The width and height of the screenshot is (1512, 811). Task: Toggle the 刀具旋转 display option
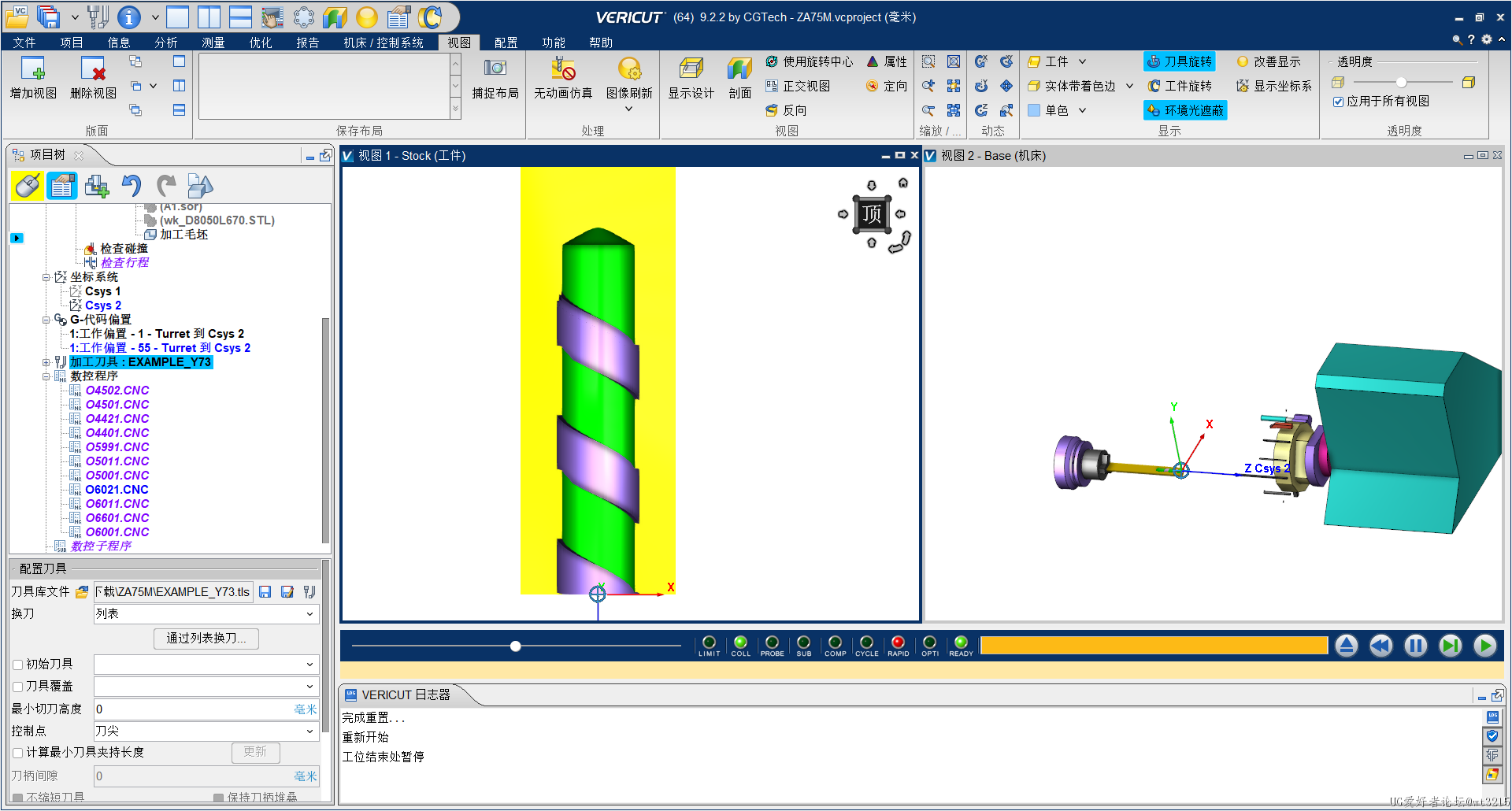1180,61
